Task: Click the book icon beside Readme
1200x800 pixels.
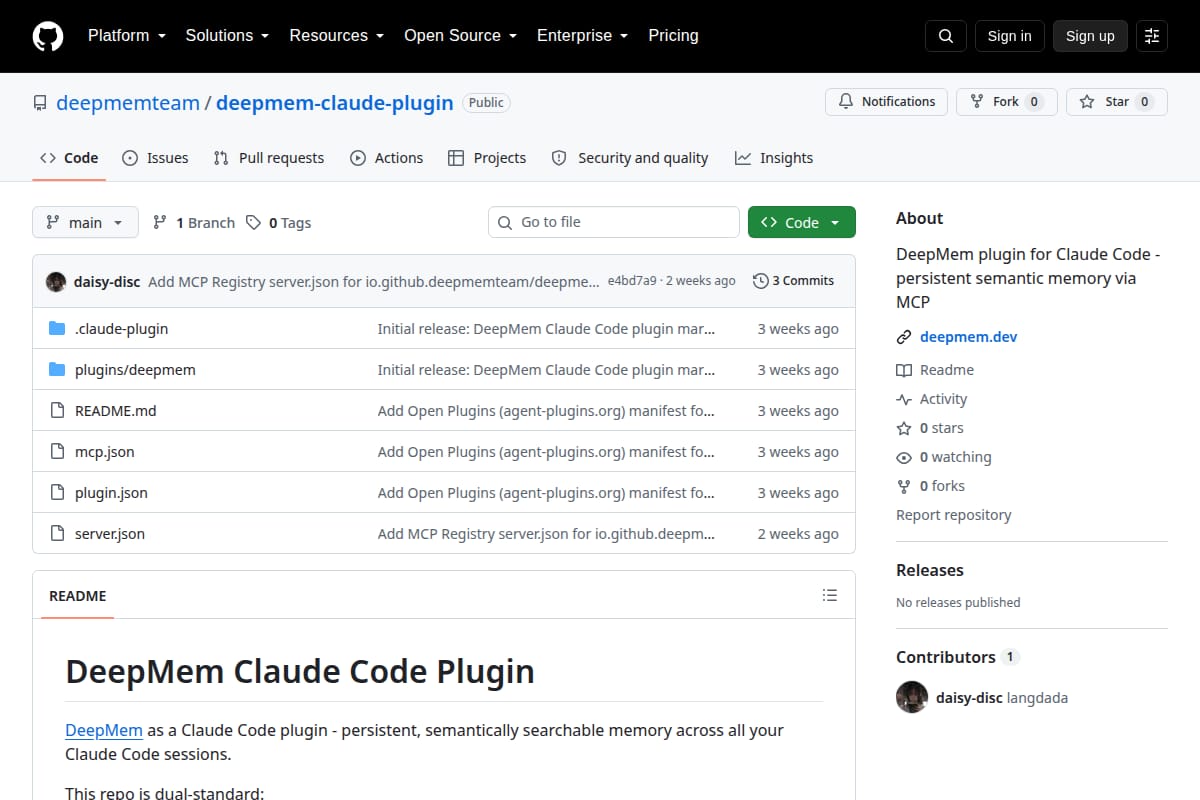Action: 904,370
